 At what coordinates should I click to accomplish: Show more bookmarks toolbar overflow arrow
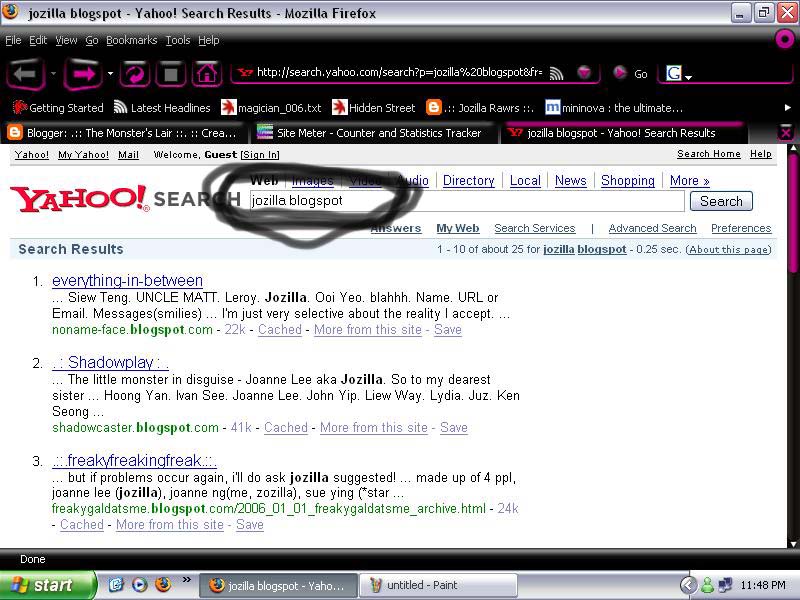pos(787,108)
